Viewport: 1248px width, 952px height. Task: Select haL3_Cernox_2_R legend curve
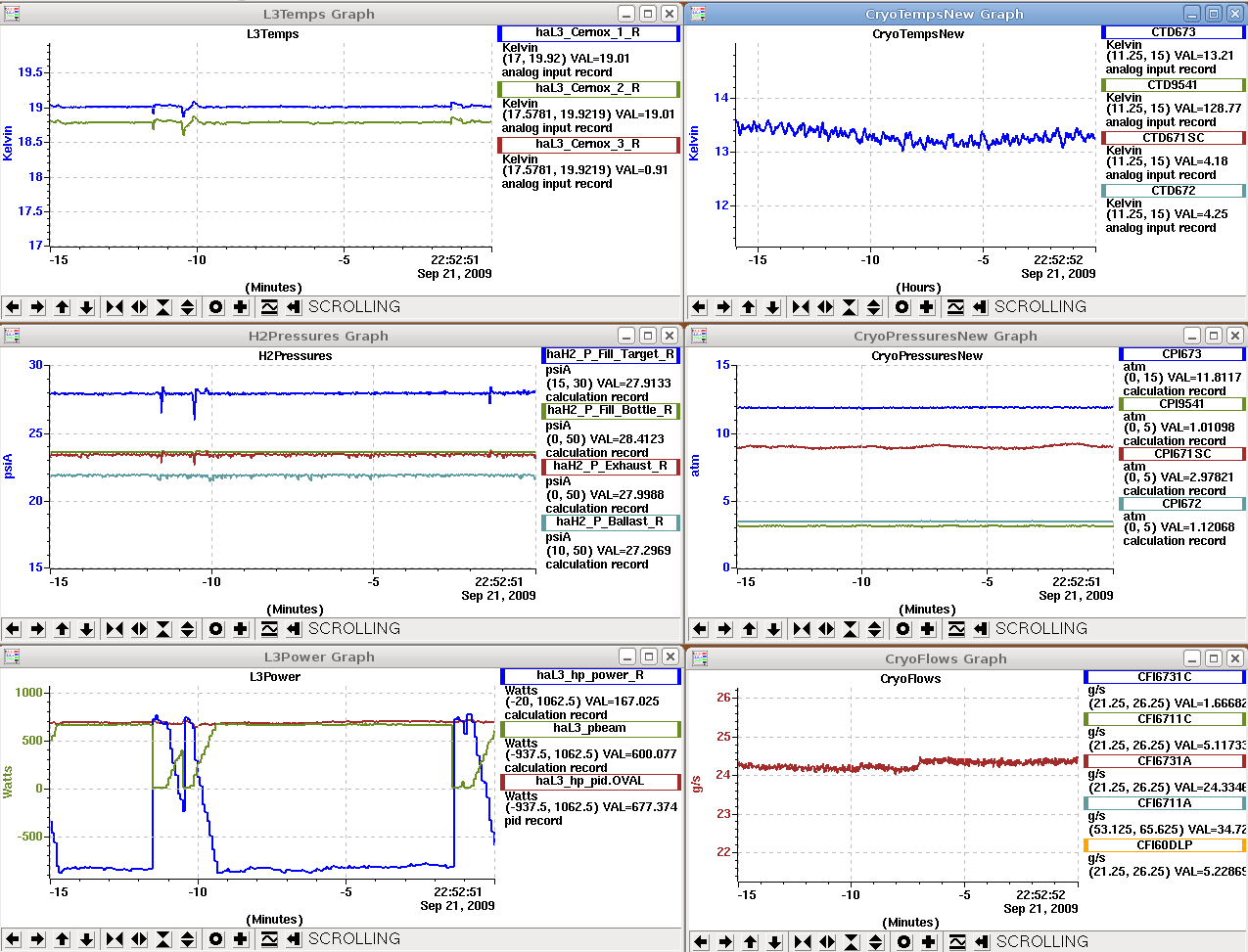[x=588, y=88]
